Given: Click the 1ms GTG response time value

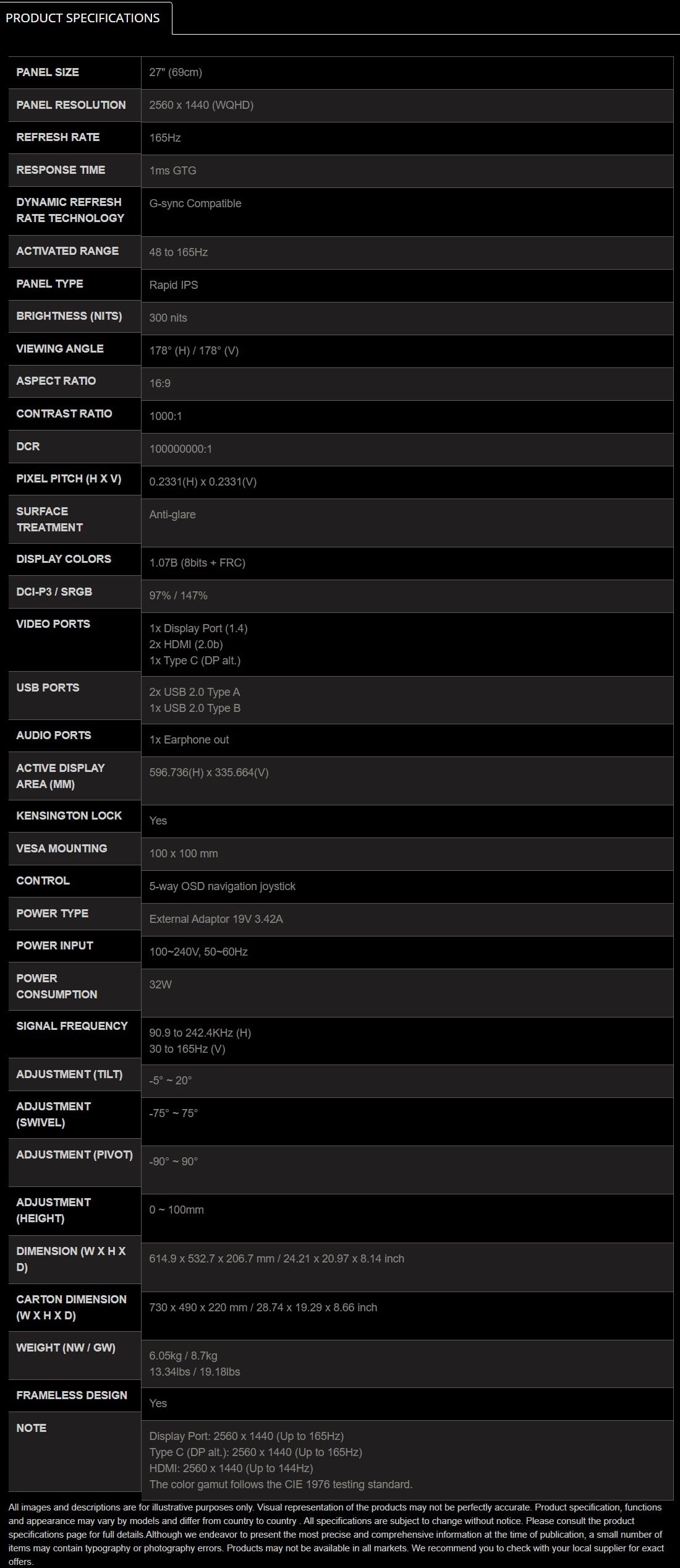Looking at the screenshot, I should pyautogui.click(x=172, y=171).
